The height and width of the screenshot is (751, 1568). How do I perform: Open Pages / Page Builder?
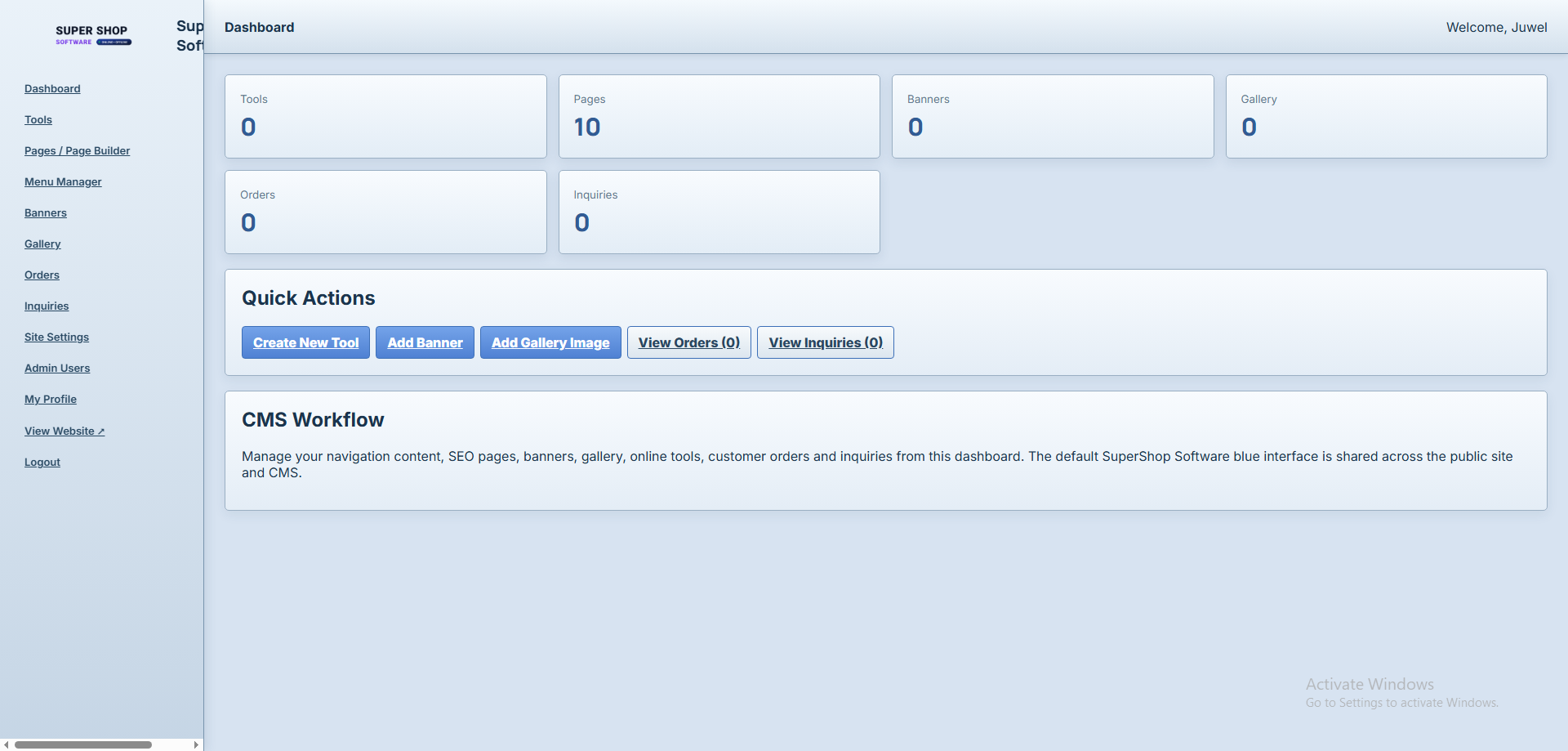pyautogui.click(x=77, y=150)
